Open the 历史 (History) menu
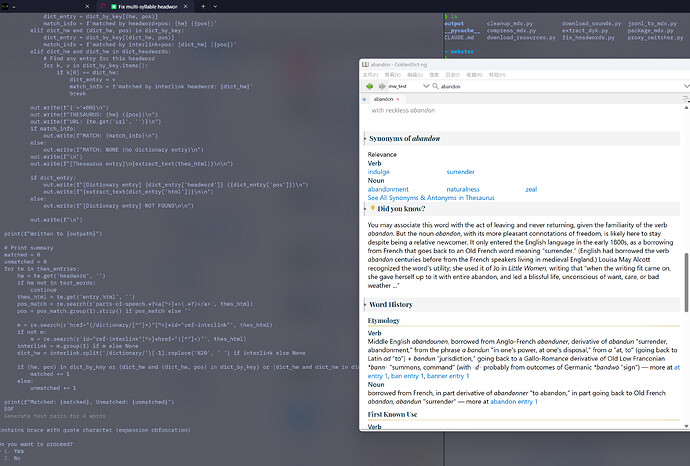Screen dimensions: 690x466 pos(452,75)
